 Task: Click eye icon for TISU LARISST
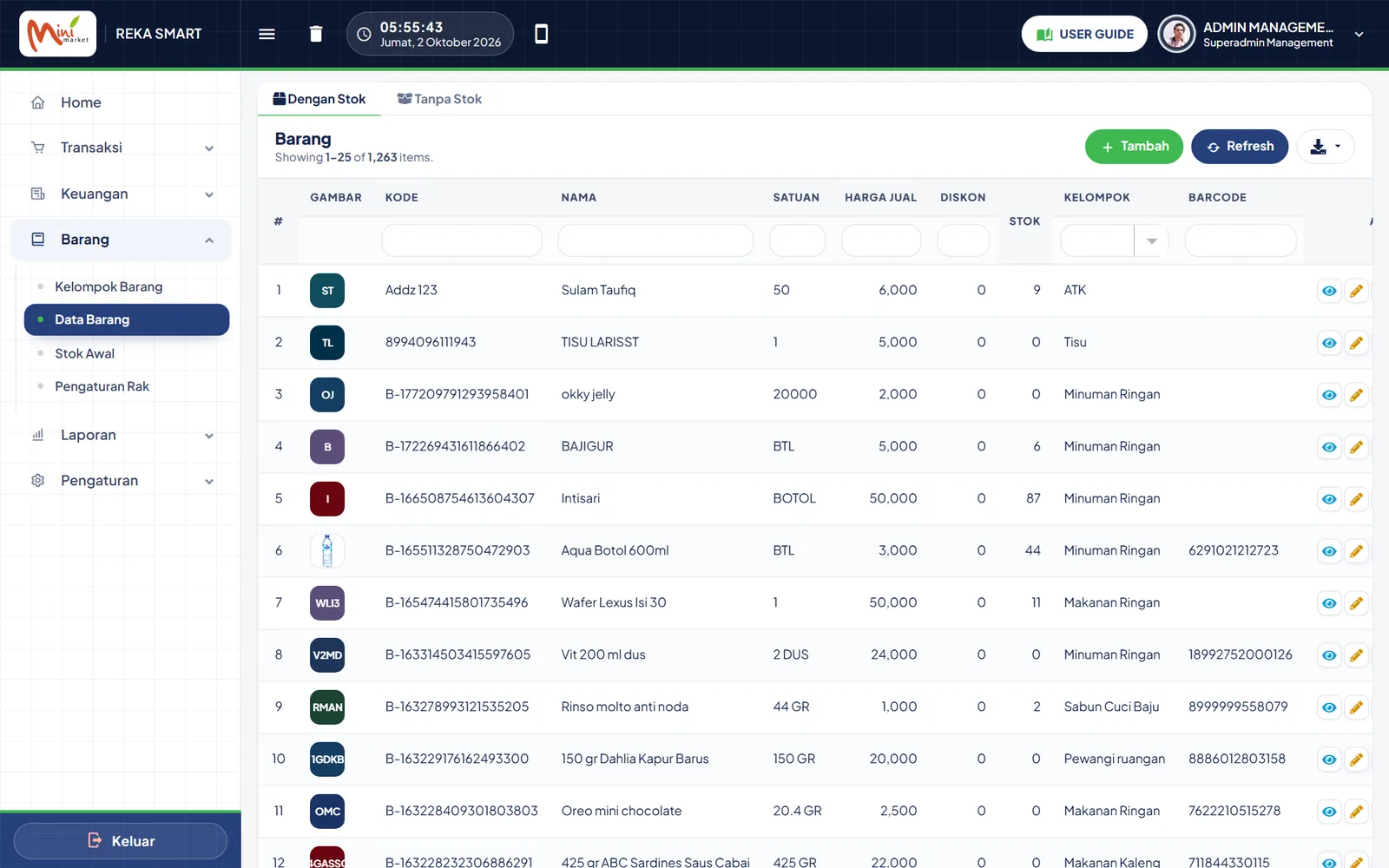coord(1329,343)
